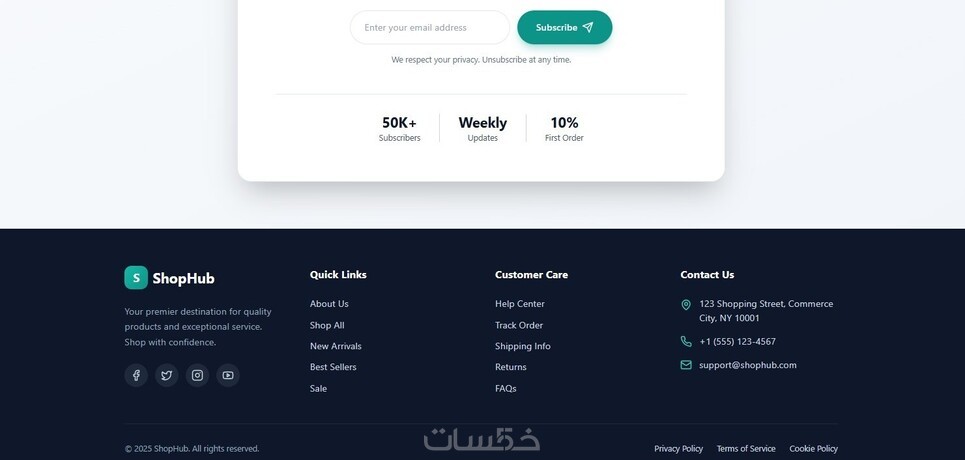
Task: Browse the New Arrivals link
Action: [336, 346]
